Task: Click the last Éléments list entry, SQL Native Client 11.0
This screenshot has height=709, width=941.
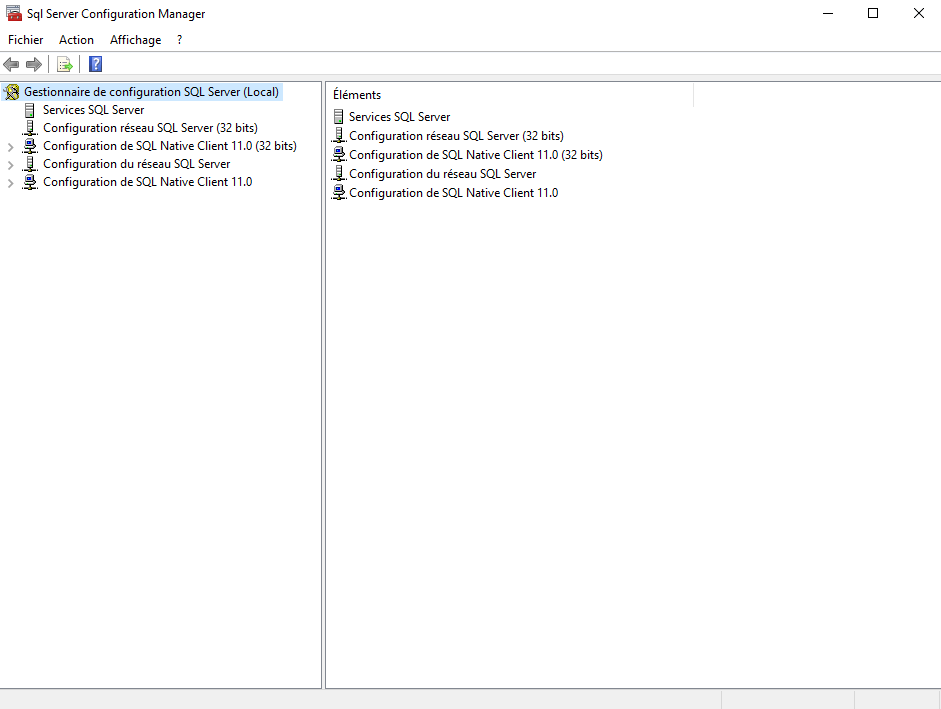Action: [453, 193]
